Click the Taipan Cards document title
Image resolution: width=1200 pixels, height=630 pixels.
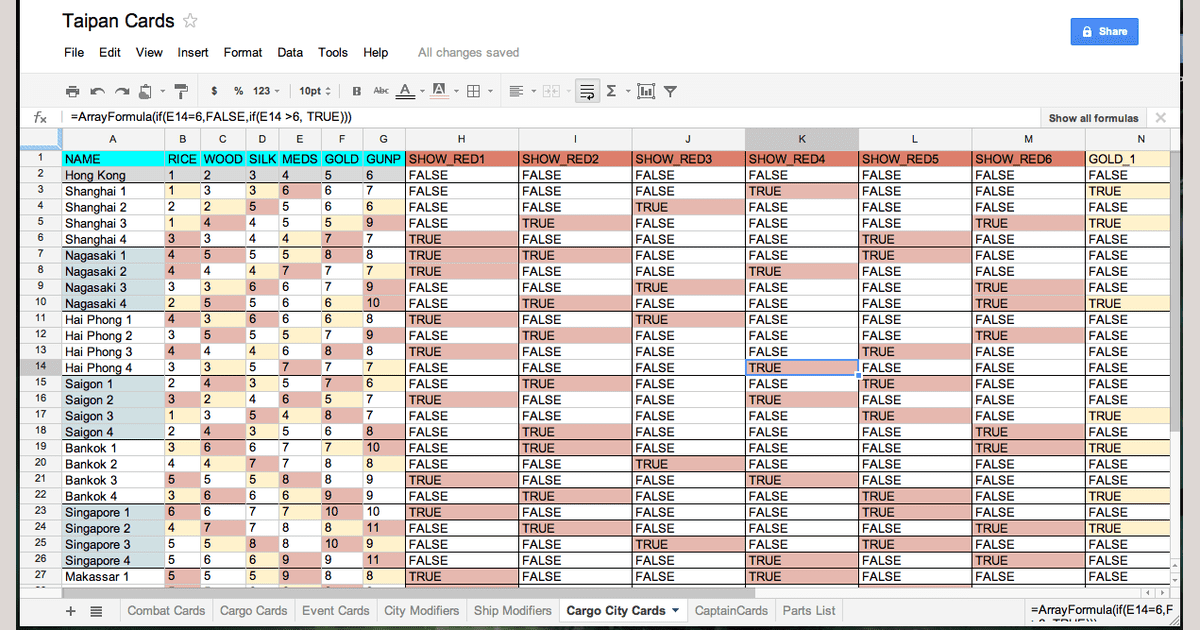(118, 21)
